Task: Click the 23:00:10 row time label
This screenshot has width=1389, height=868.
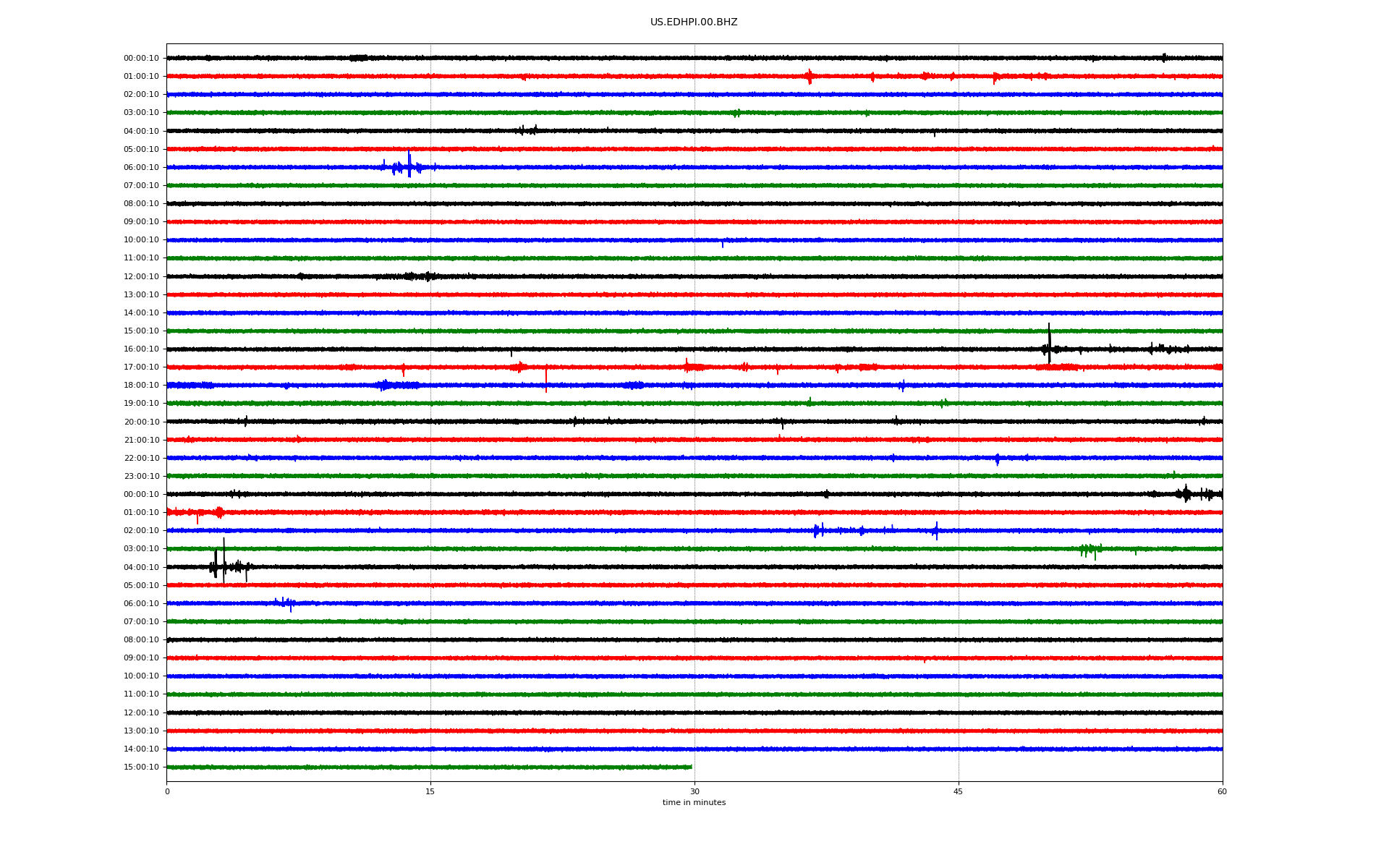Action: coord(141,477)
